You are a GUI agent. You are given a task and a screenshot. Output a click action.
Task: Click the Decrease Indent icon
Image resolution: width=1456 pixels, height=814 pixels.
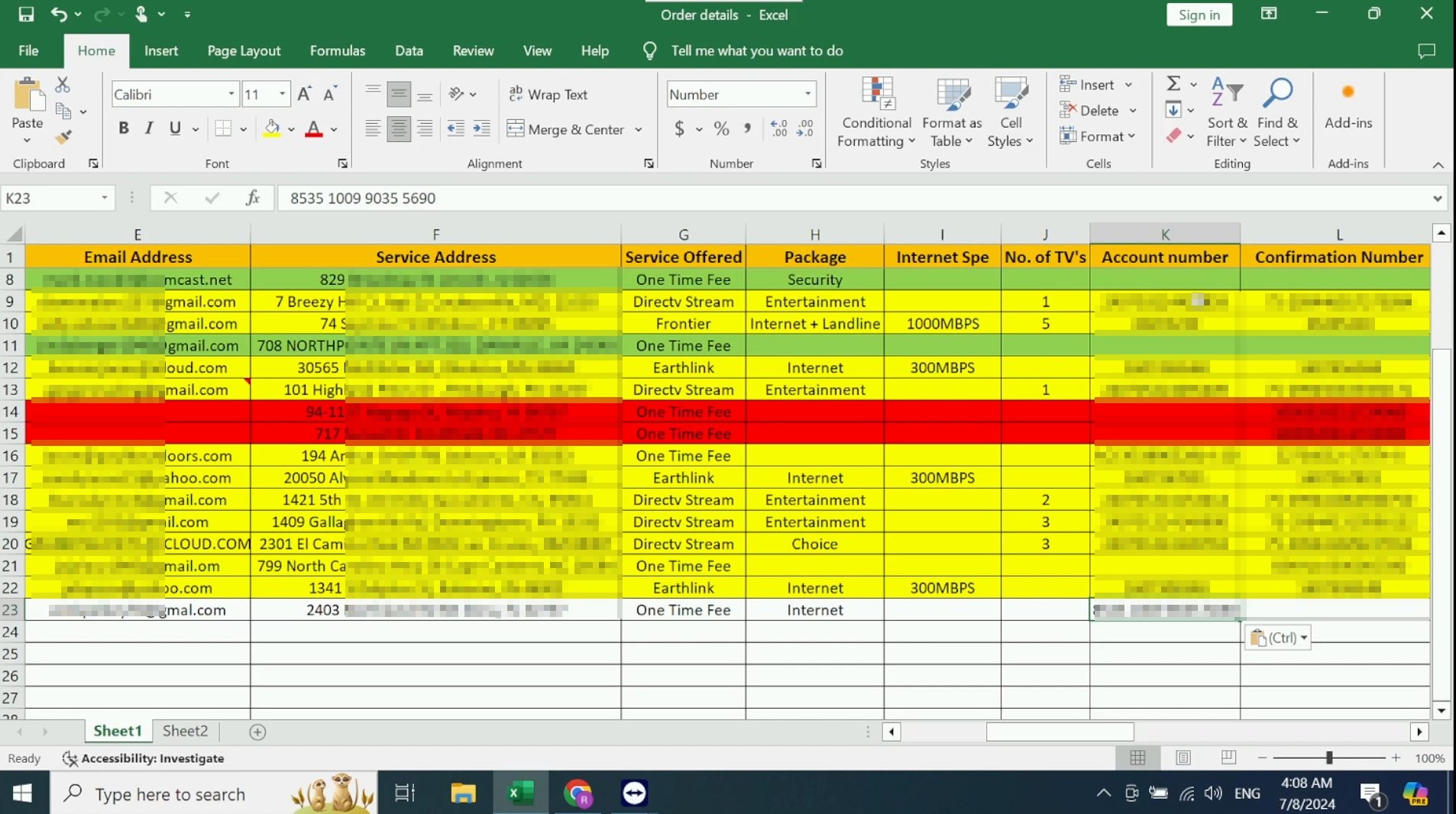pos(456,128)
